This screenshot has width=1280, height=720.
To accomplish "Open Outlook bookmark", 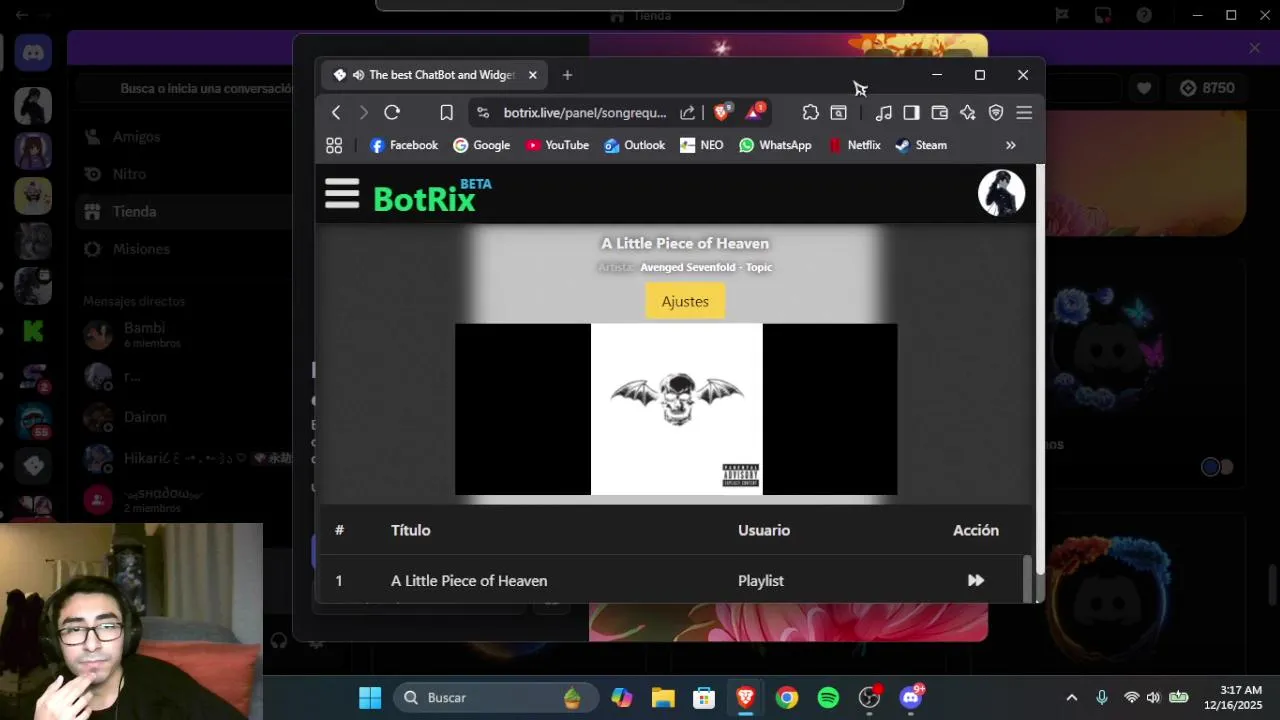I will (x=634, y=145).
